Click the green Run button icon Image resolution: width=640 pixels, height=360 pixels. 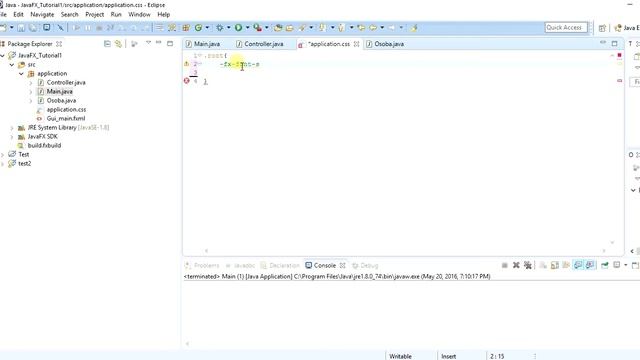[x=238, y=28]
